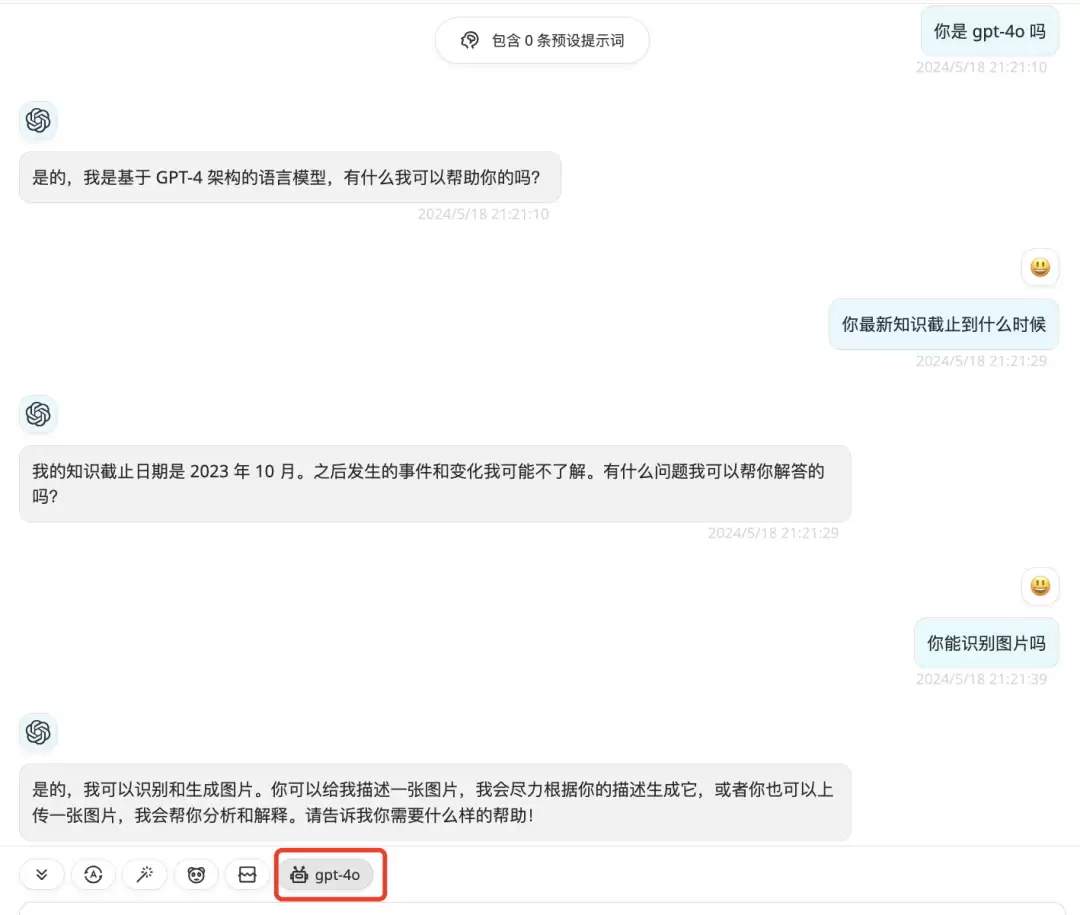Click the reply about GPT-4 架构的语言模型
The height and width of the screenshot is (915, 1080).
[290, 177]
